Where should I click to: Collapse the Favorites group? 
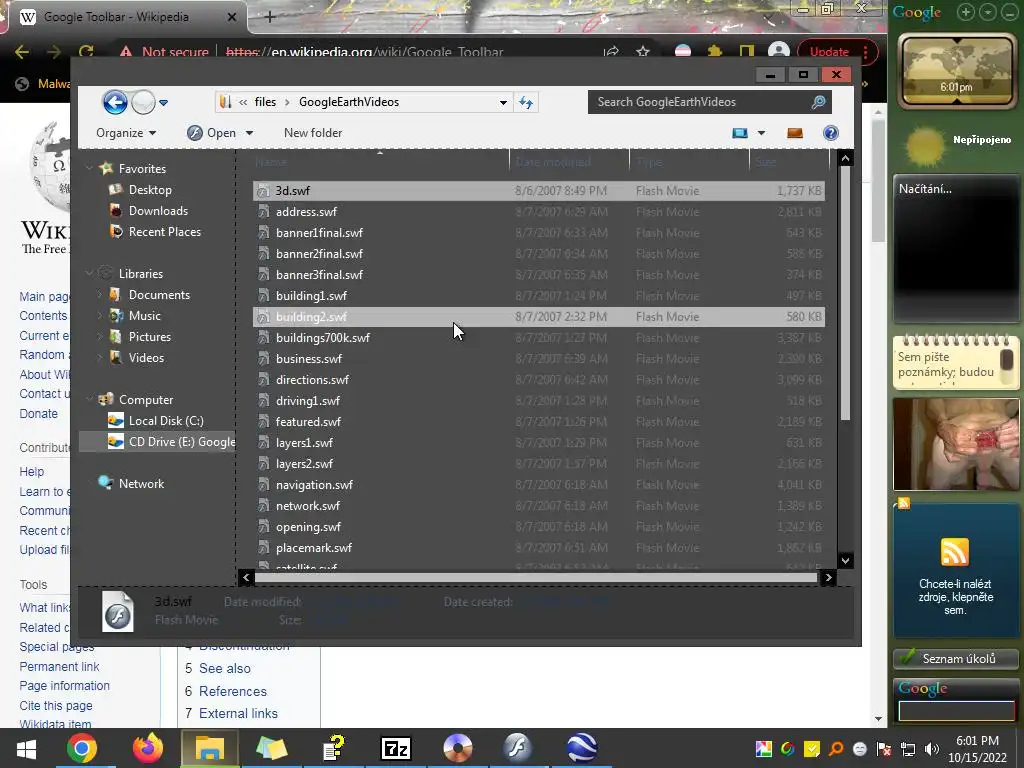click(89, 168)
